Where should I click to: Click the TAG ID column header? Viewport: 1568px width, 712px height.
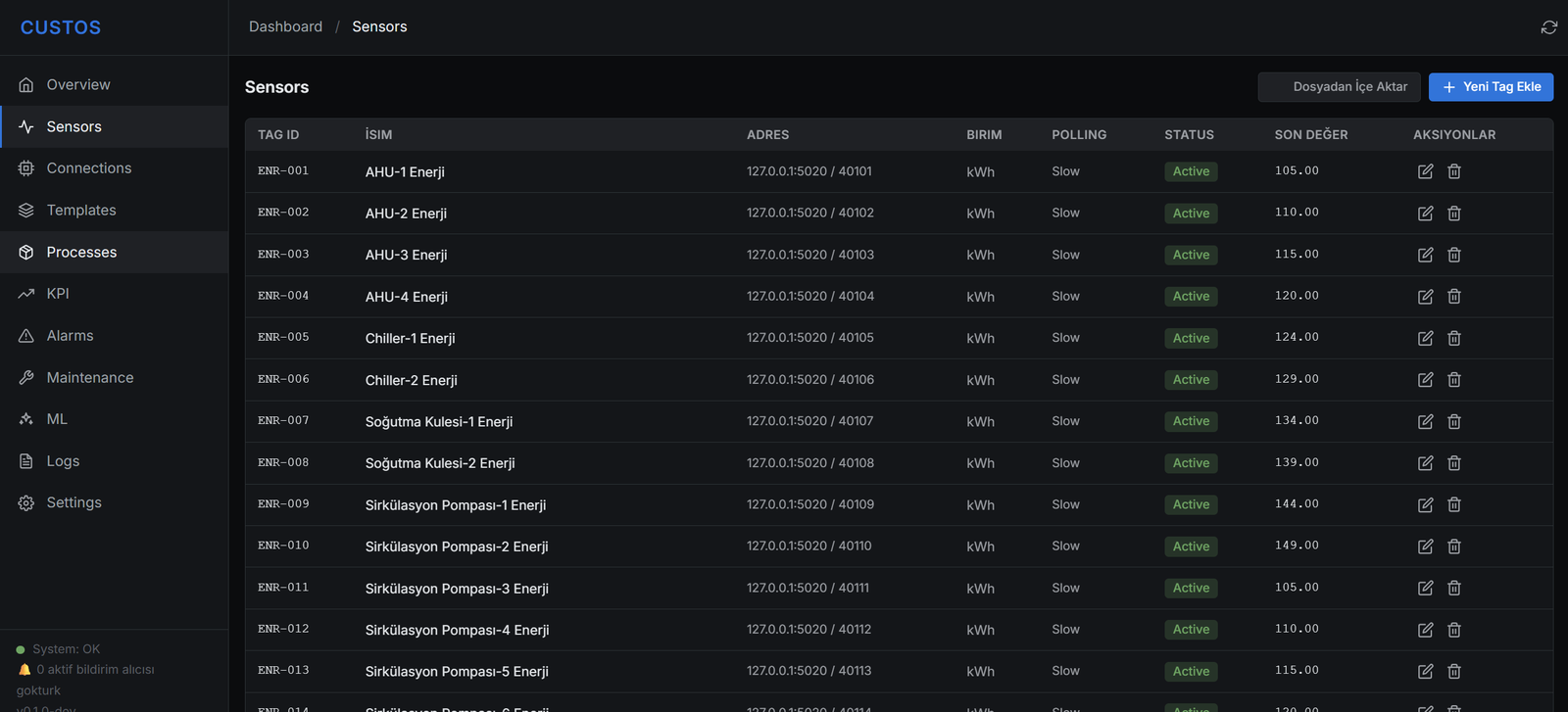point(278,135)
